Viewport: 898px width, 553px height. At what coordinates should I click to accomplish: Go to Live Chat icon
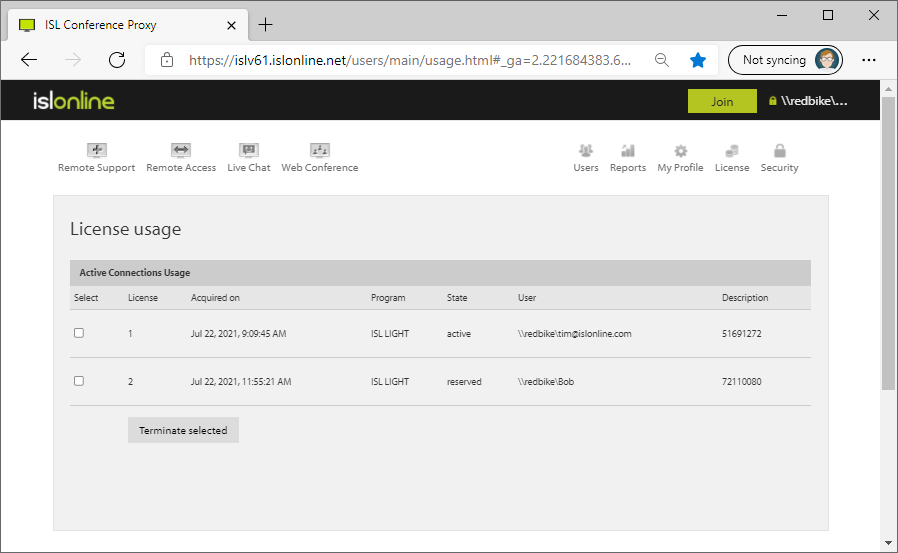pyautogui.click(x=249, y=151)
